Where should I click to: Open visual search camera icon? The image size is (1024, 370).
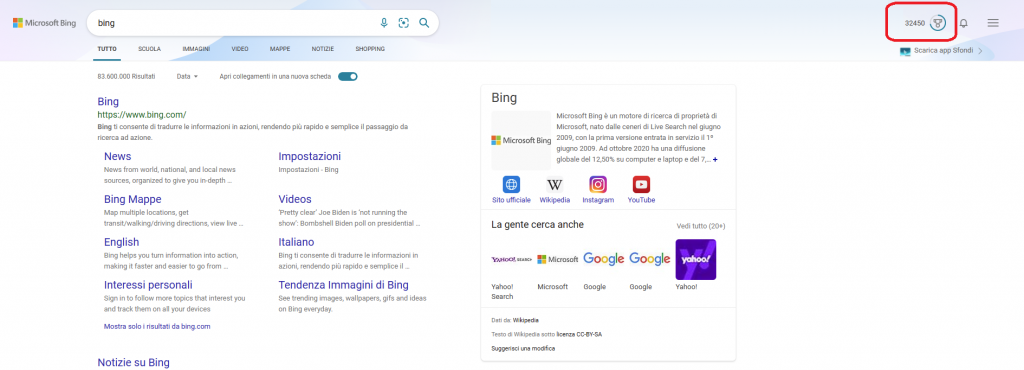(x=404, y=23)
